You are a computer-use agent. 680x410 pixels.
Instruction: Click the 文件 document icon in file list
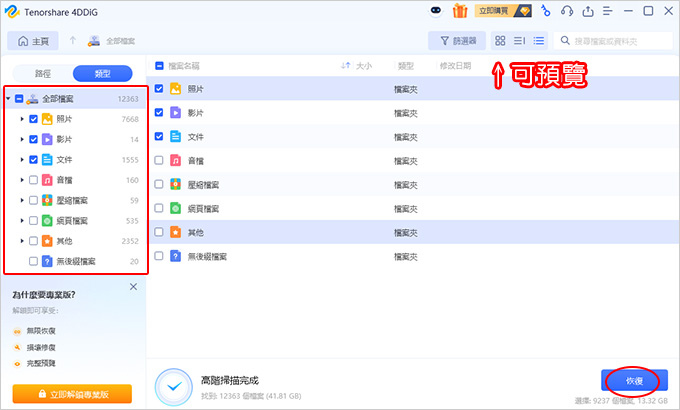(175, 137)
